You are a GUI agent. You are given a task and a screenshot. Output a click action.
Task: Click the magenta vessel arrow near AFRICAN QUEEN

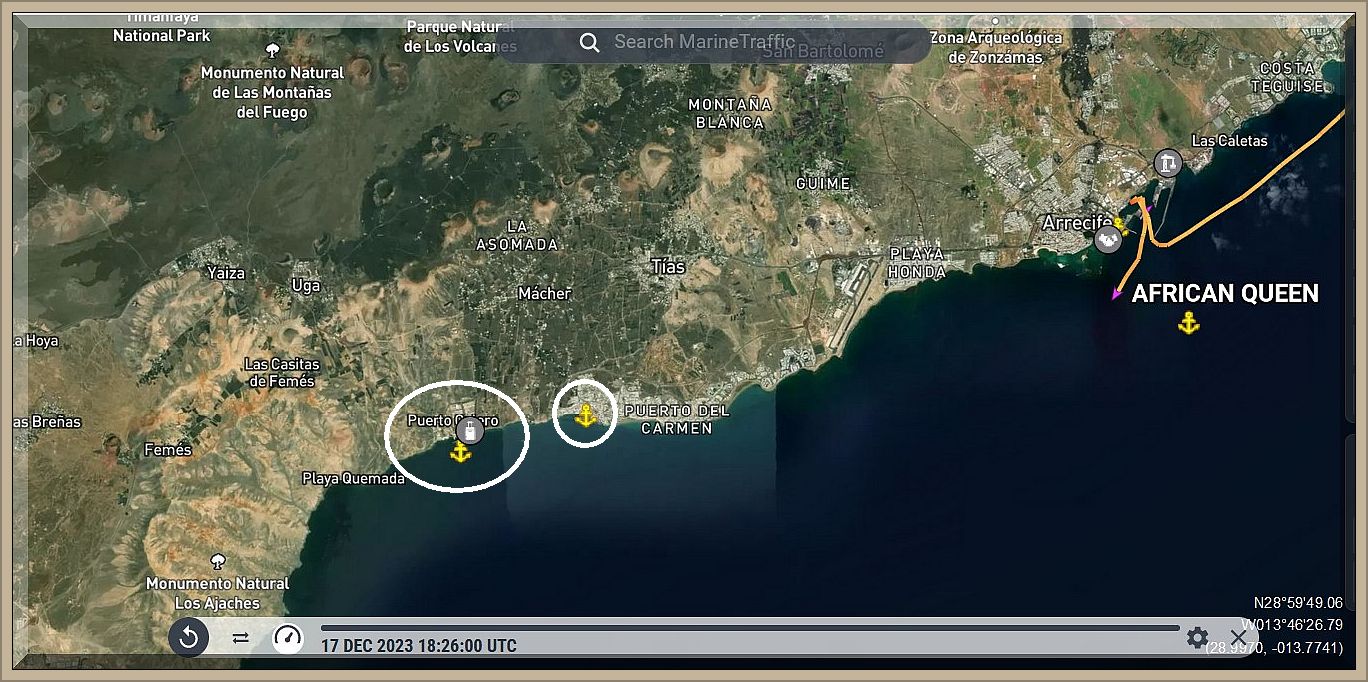click(1116, 294)
